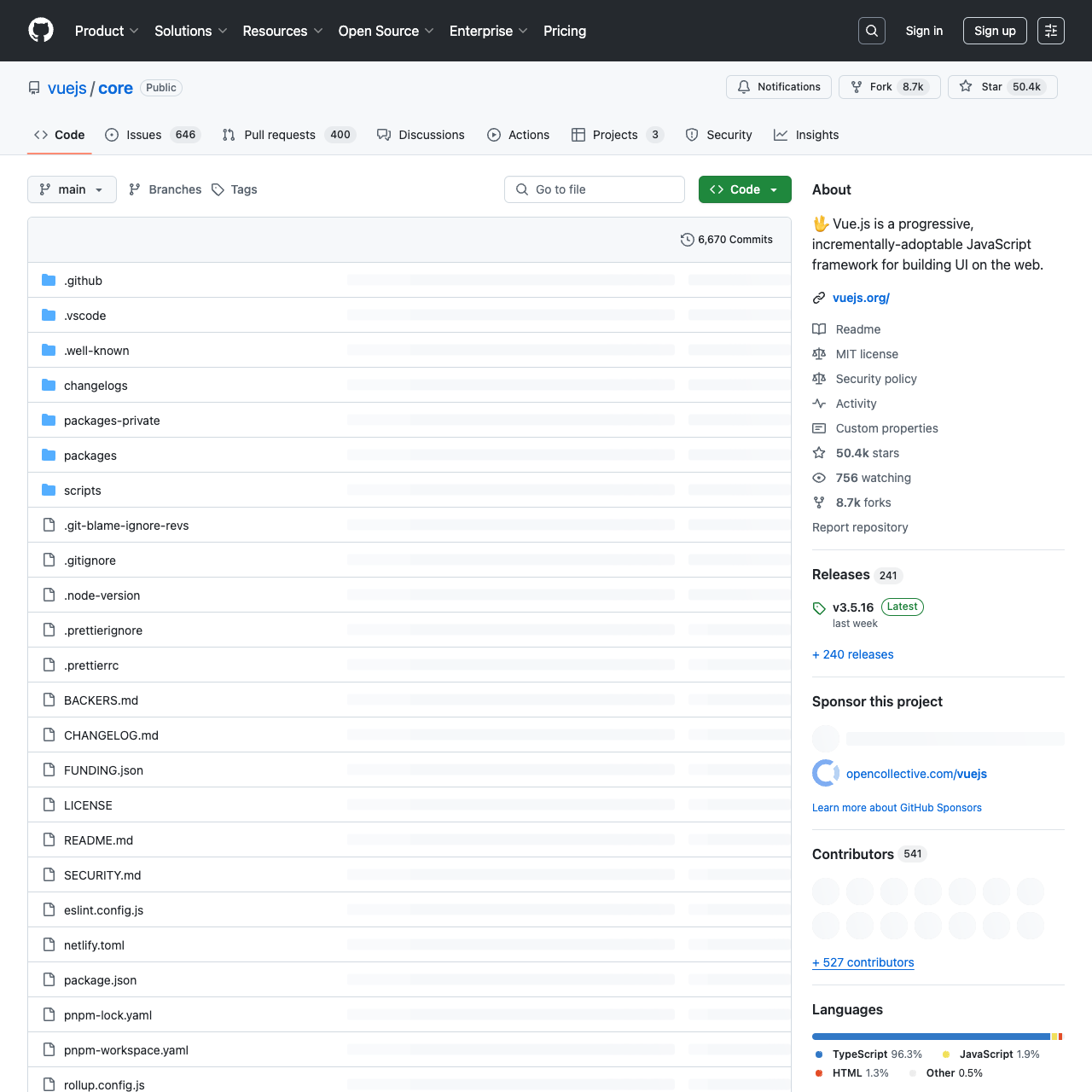Expand the Open Source menu
Viewport: 1092px width, 1092px height.
[x=386, y=31]
